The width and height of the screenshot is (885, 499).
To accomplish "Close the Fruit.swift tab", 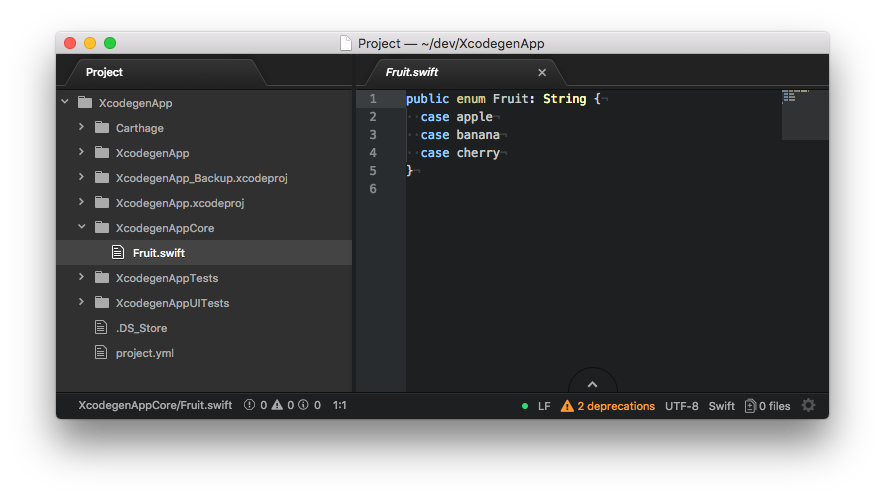I will (542, 72).
